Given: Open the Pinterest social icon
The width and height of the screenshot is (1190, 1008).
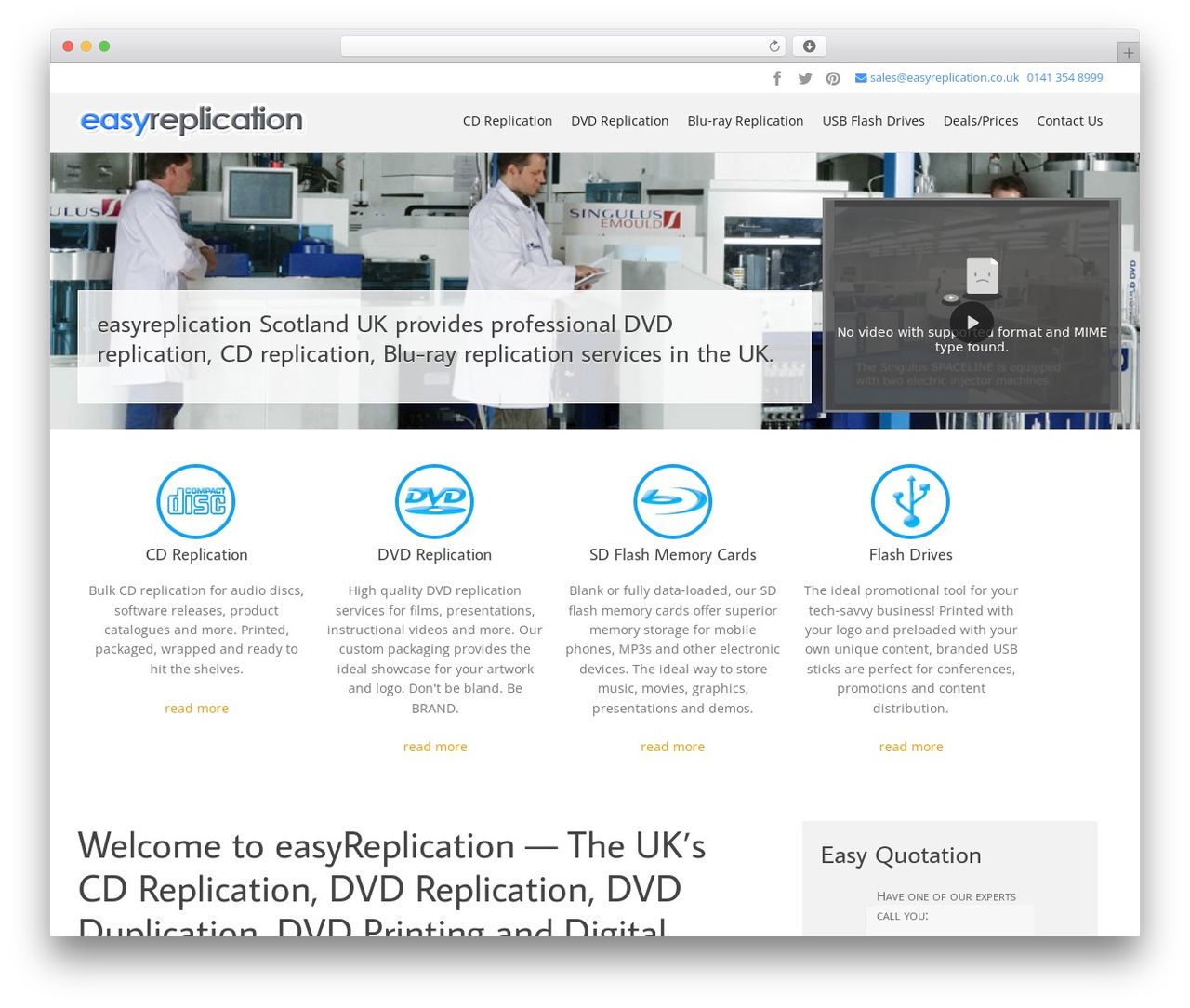Looking at the screenshot, I should 833,78.
